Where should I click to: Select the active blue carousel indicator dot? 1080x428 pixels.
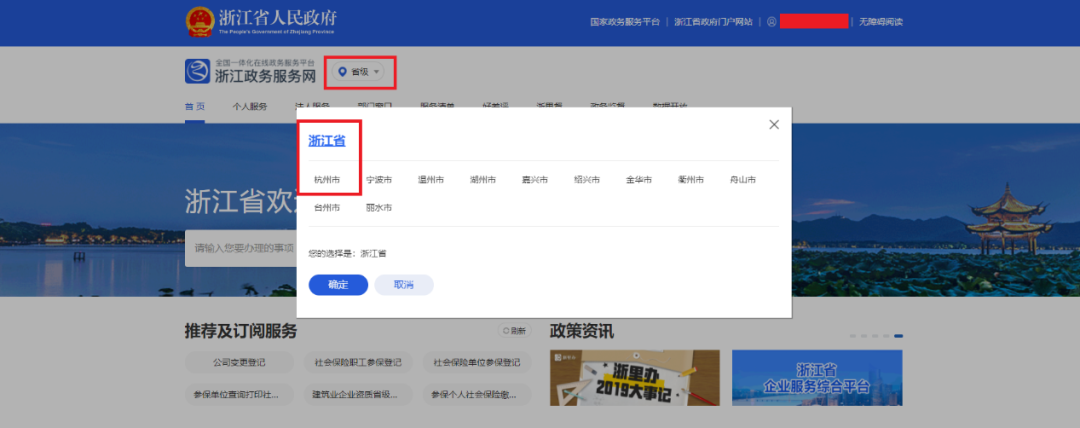point(898,336)
